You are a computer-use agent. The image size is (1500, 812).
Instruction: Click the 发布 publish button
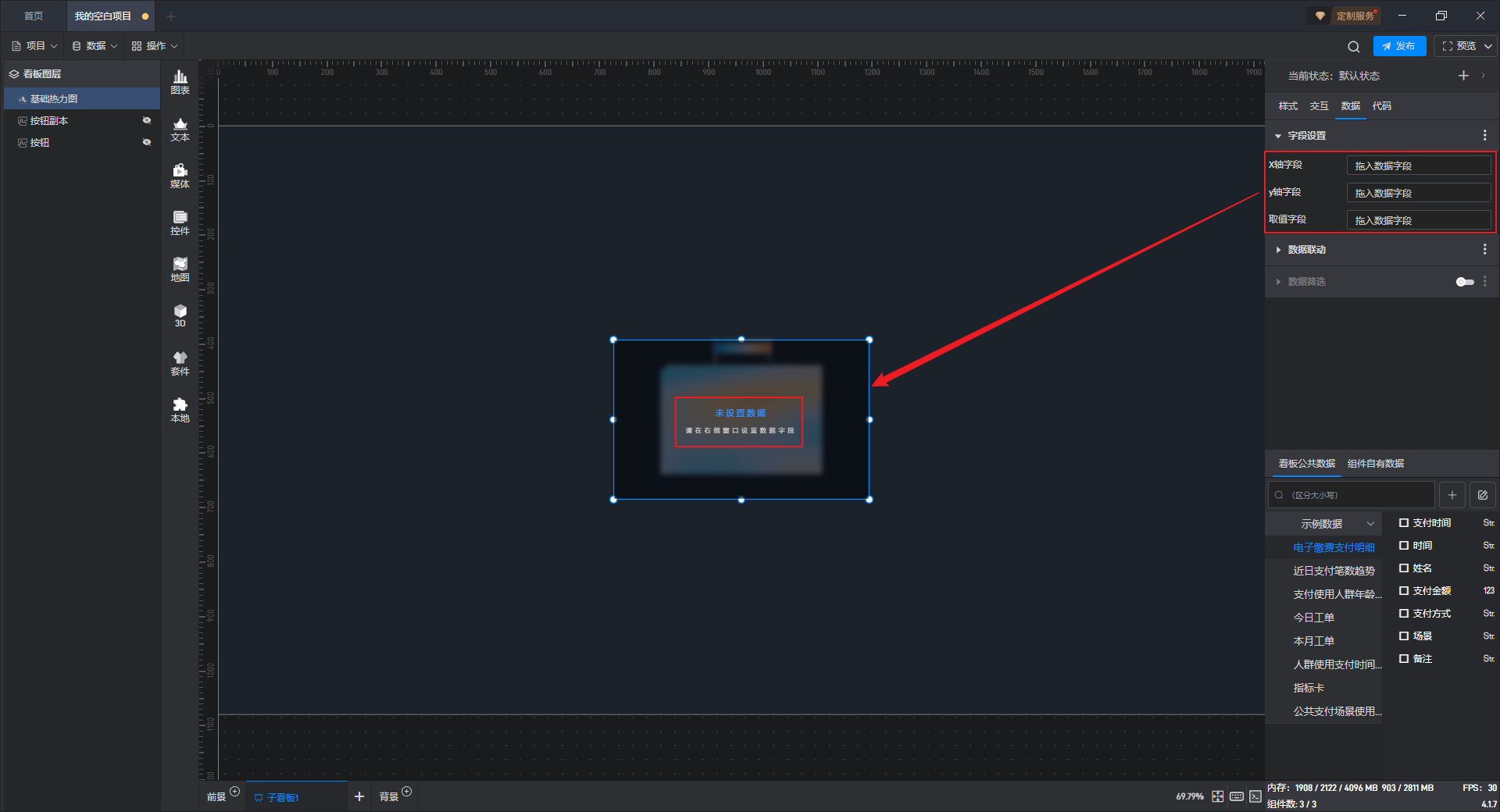[1399, 46]
